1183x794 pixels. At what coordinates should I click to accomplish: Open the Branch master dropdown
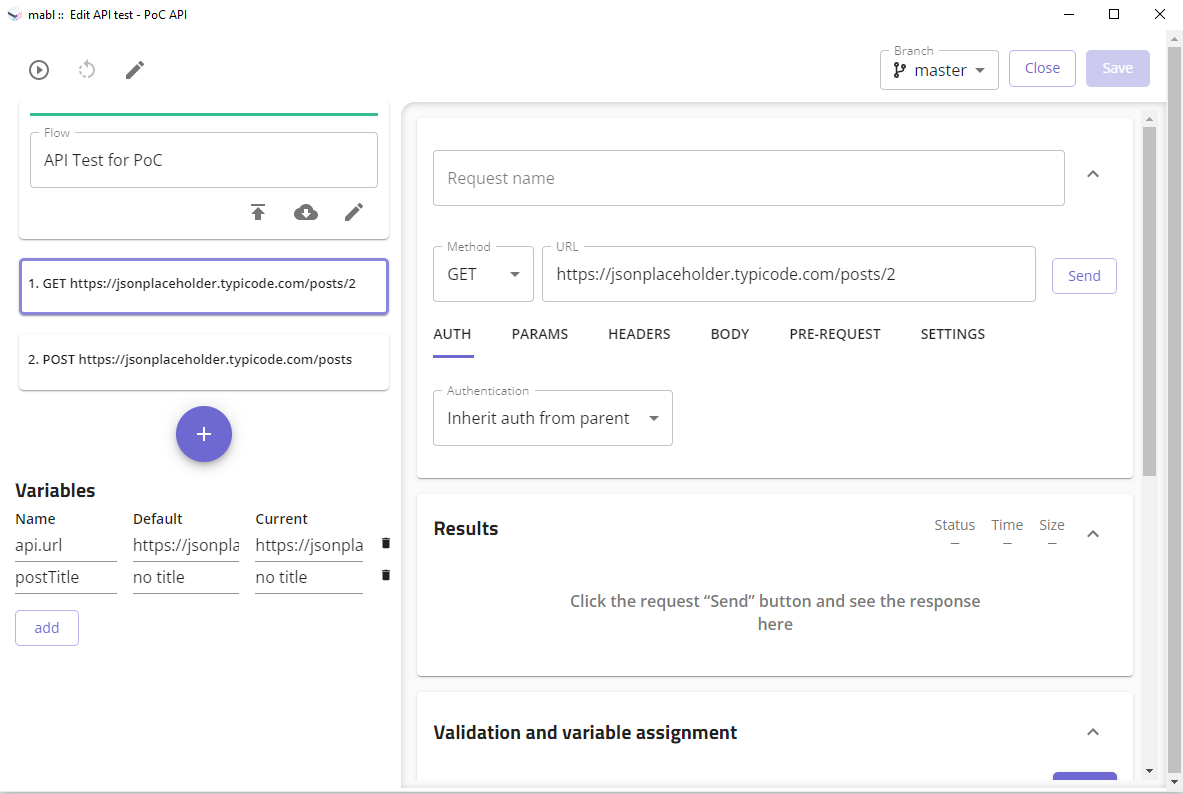939,70
